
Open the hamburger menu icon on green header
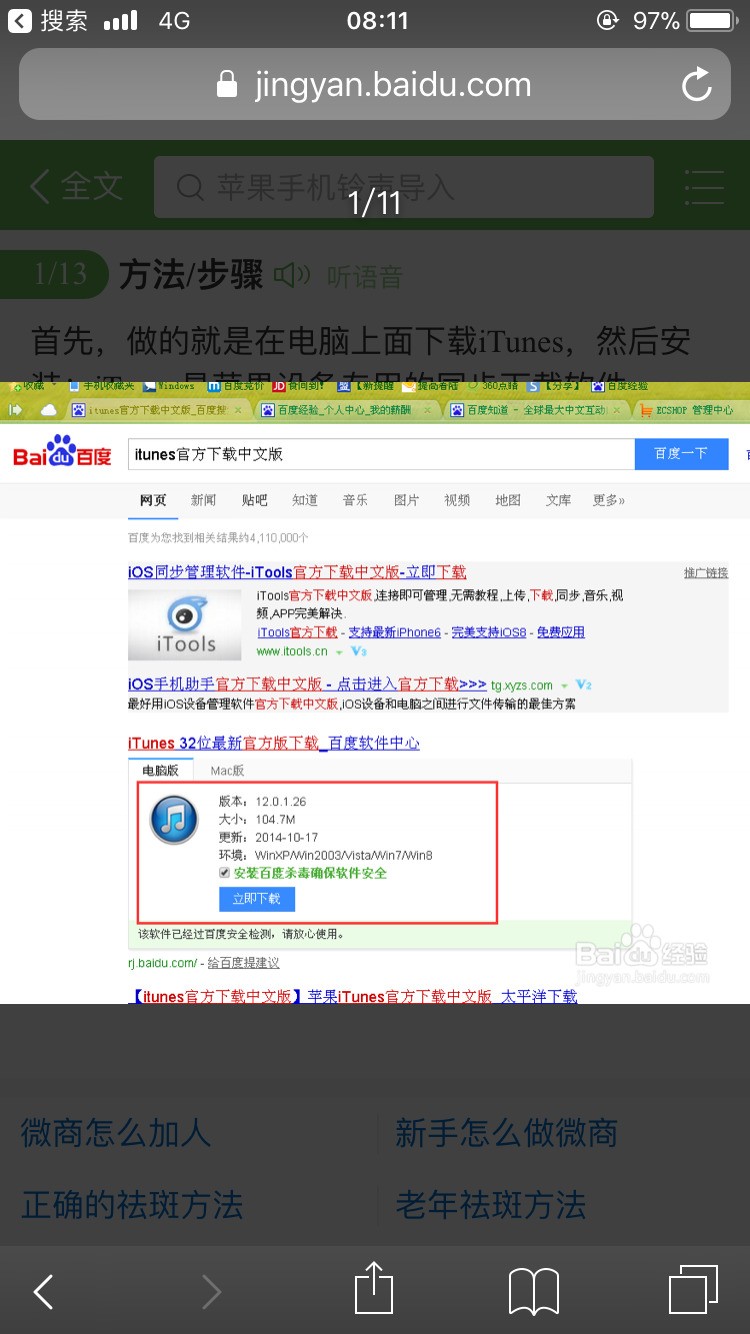(x=705, y=186)
